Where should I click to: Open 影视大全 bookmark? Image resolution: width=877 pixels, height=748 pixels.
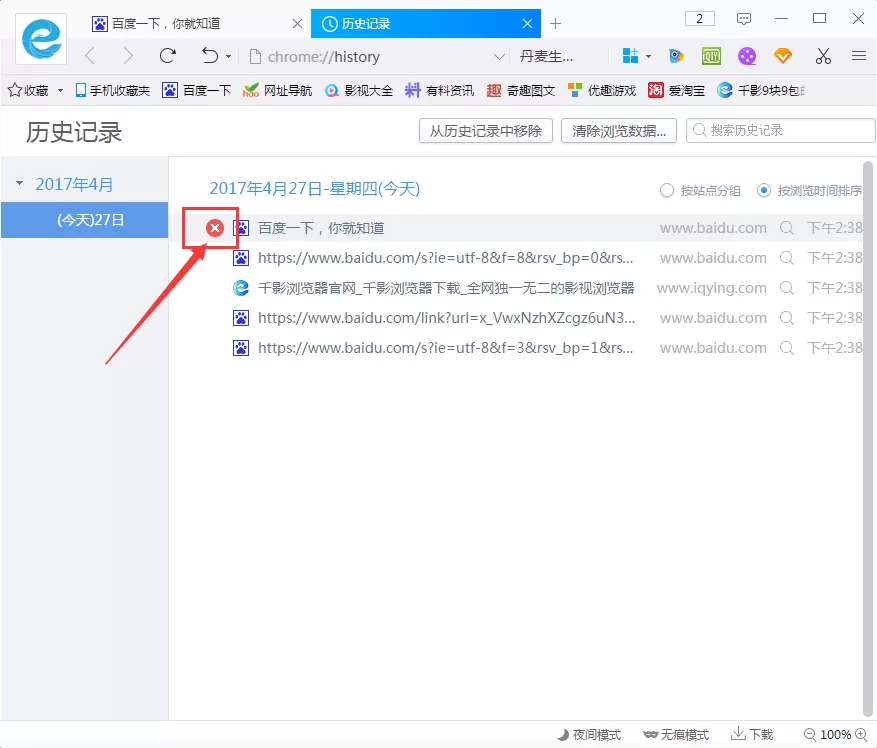[x=359, y=90]
